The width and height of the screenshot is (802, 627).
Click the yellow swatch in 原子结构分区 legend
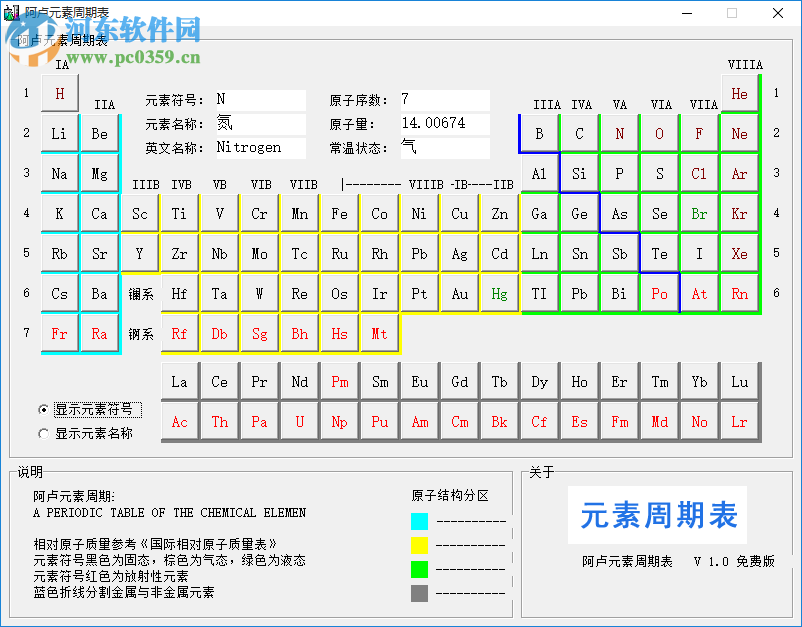[x=418, y=544]
